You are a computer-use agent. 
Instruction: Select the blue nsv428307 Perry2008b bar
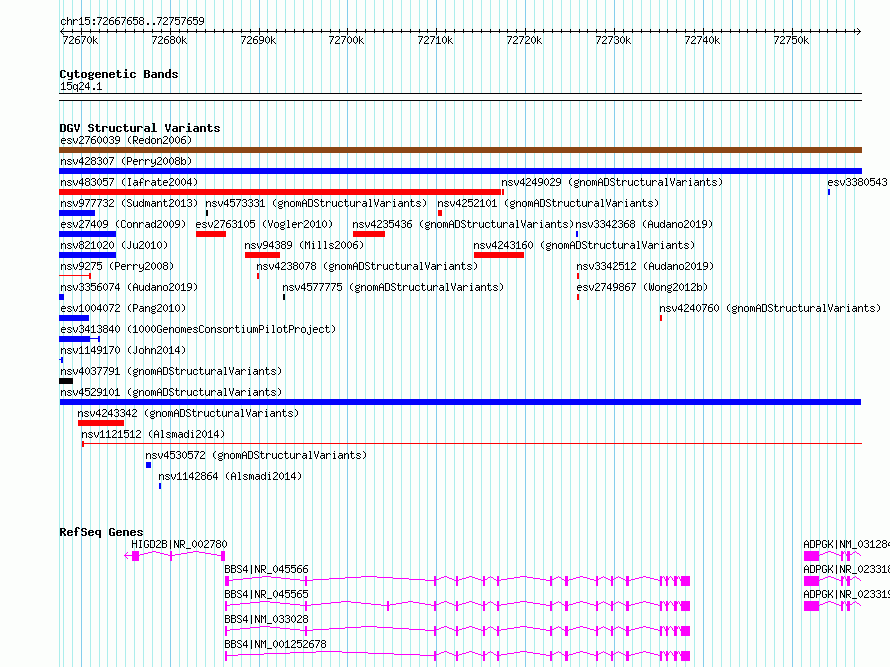460,171
